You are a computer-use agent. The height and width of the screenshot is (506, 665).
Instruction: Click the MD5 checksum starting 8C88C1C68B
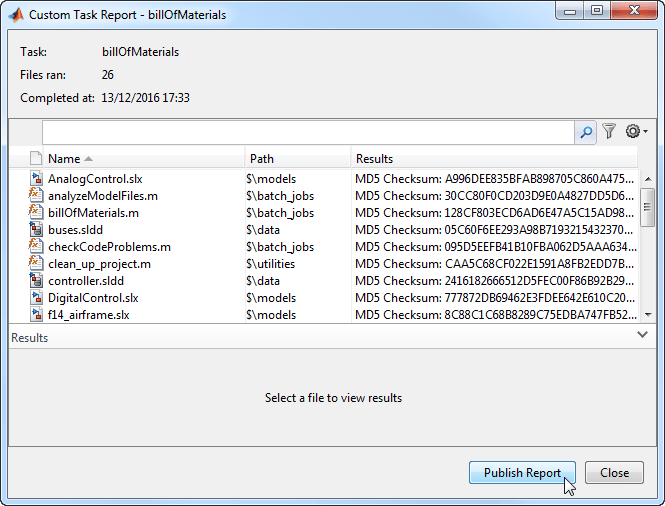495,314
